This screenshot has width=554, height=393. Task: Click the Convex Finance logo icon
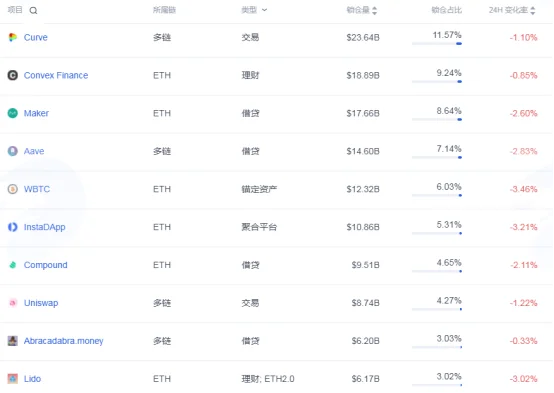13,75
